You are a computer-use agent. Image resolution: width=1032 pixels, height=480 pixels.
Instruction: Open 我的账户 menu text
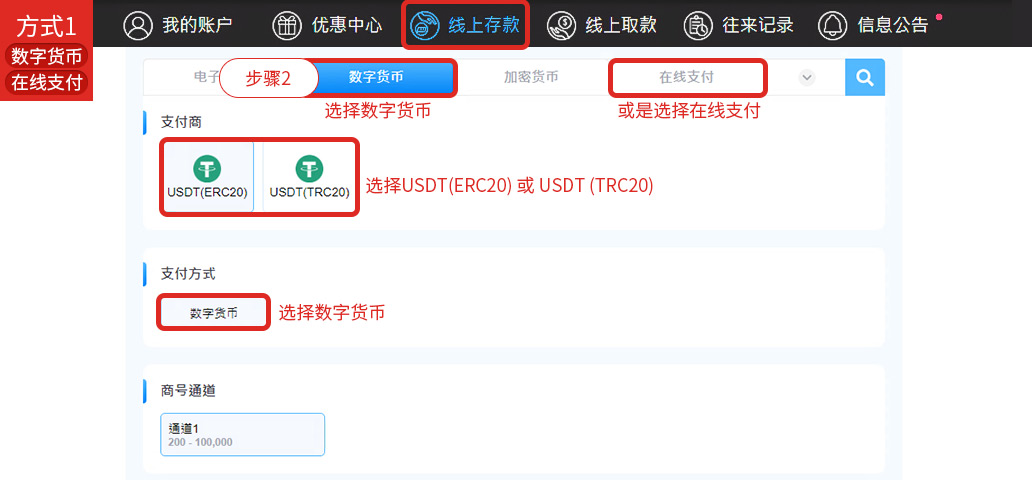coord(197,26)
